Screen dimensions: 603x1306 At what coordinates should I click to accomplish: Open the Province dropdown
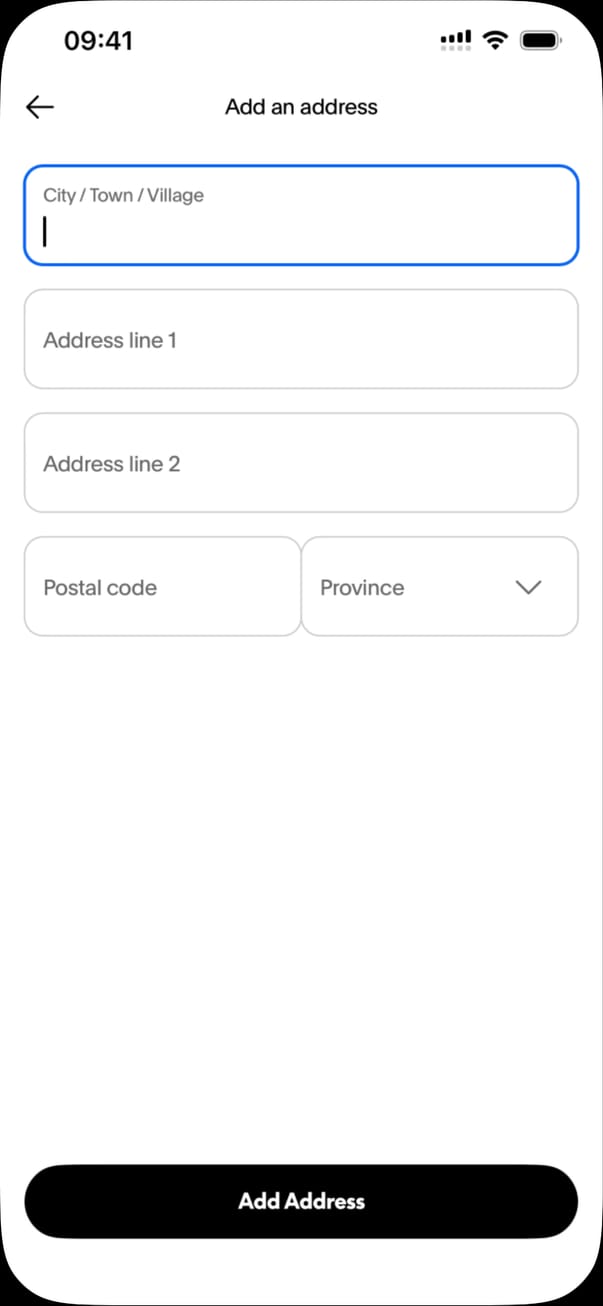439,586
